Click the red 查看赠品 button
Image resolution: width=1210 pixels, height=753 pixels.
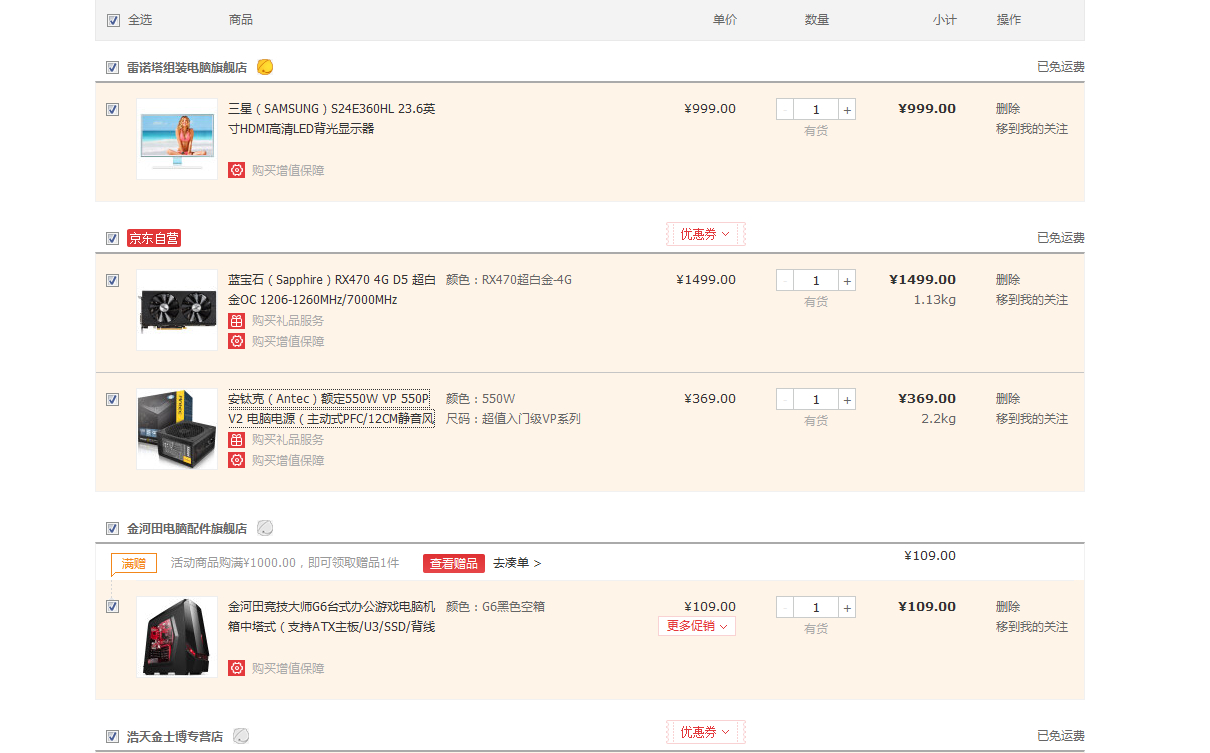pyautogui.click(x=454, y=564)
